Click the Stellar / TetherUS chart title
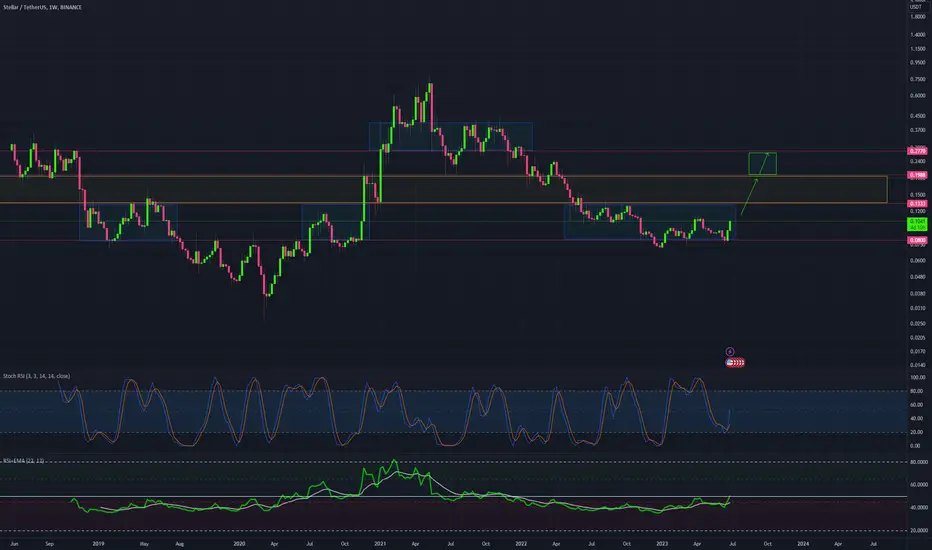 coord(42,7)
